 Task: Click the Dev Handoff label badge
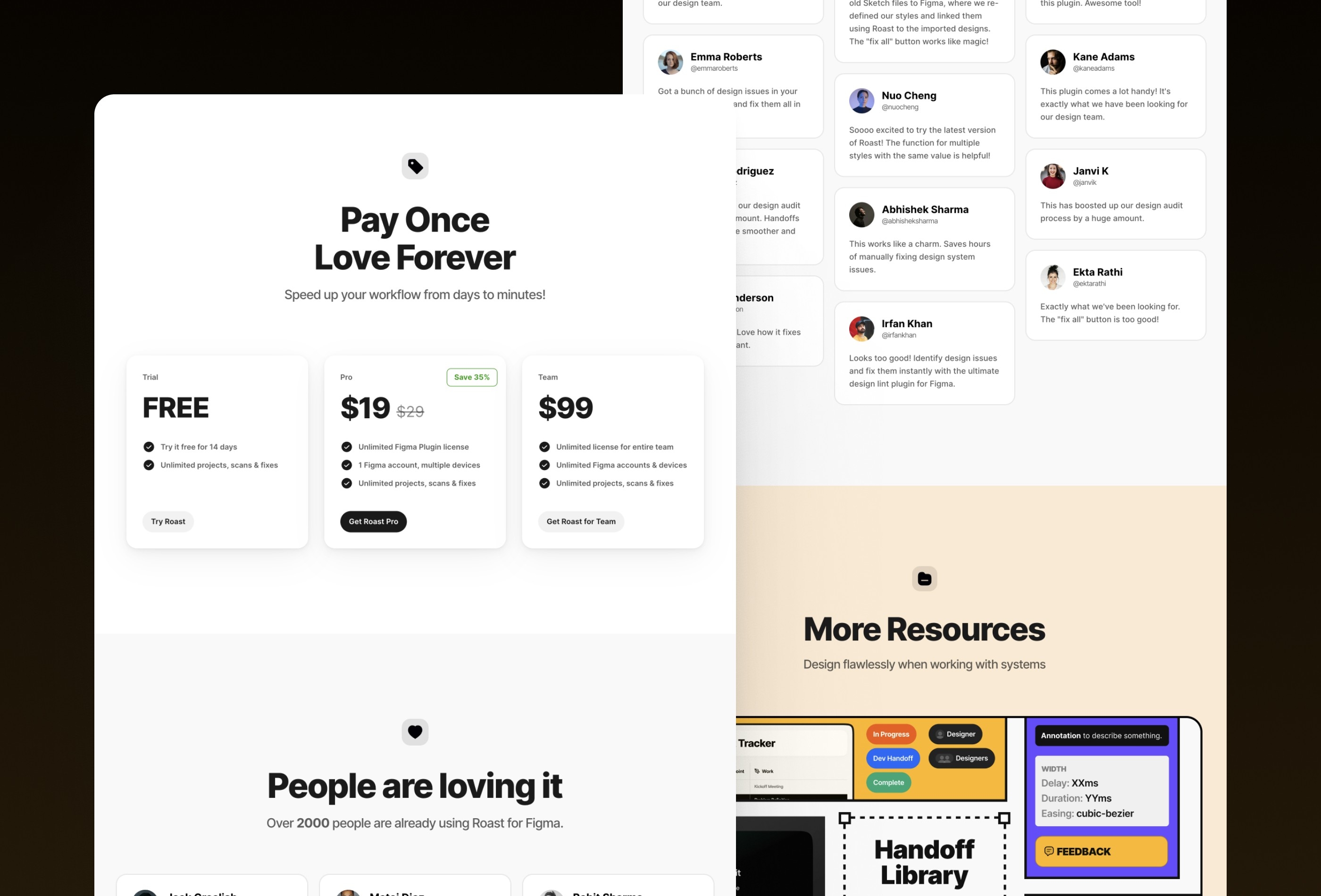(889, 758)
